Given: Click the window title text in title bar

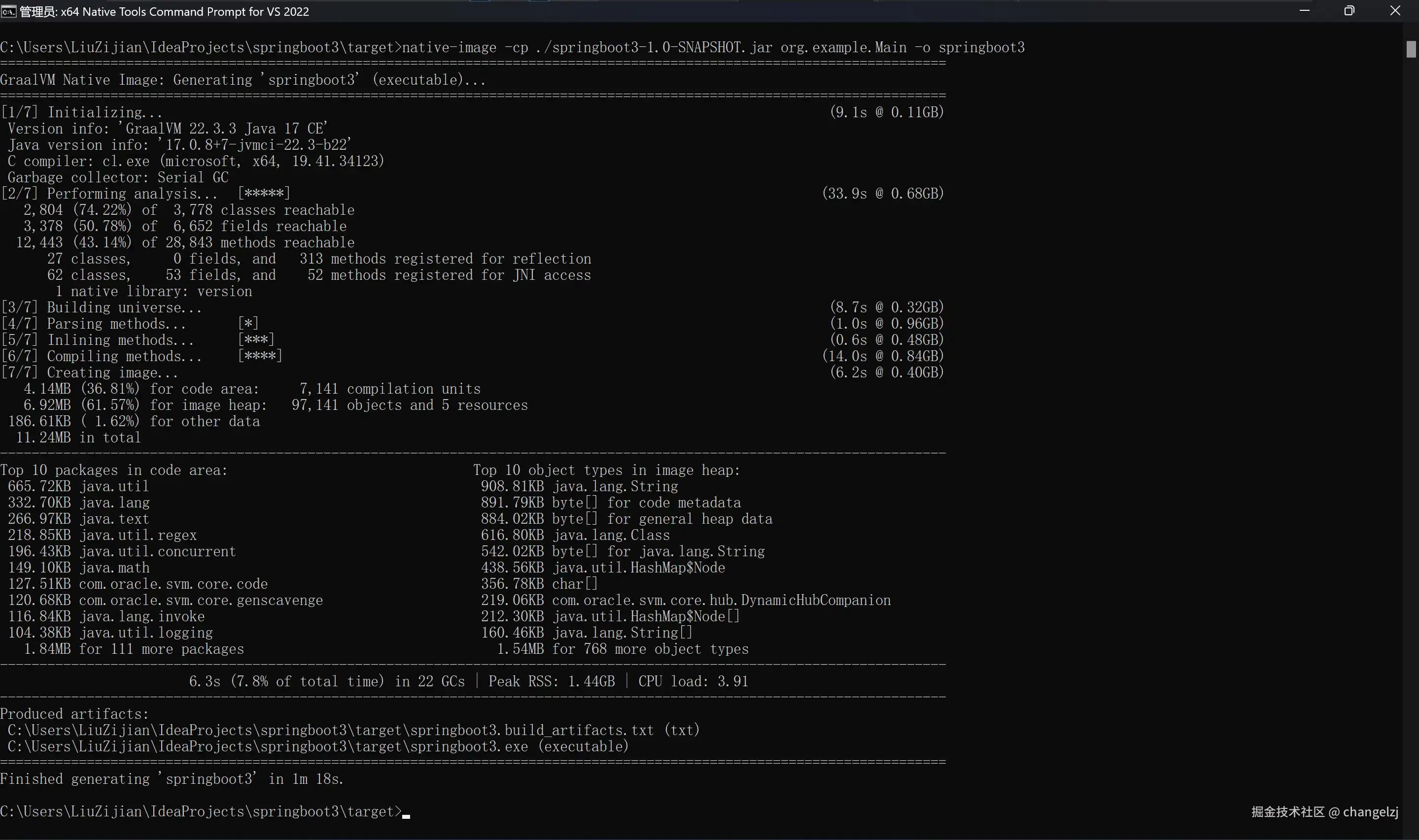Looking at the screenshot, I should click(x=164, y=11).
